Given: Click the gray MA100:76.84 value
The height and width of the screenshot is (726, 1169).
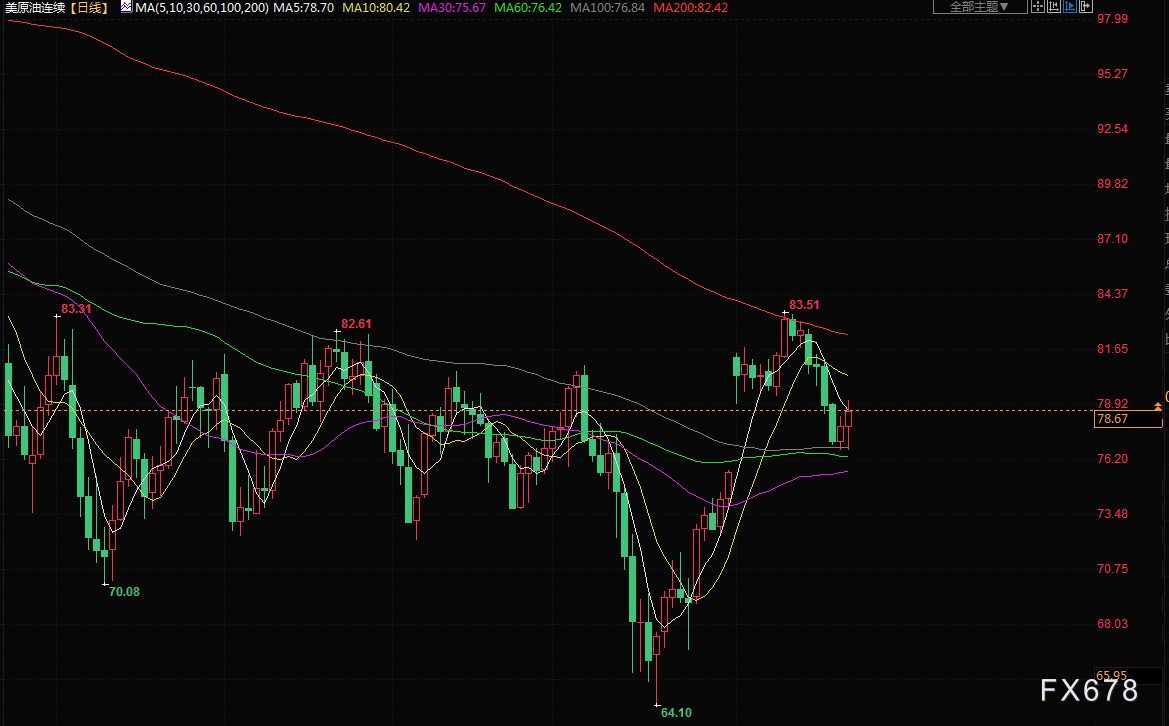Looking at the screenshot, I should [608, 7].
